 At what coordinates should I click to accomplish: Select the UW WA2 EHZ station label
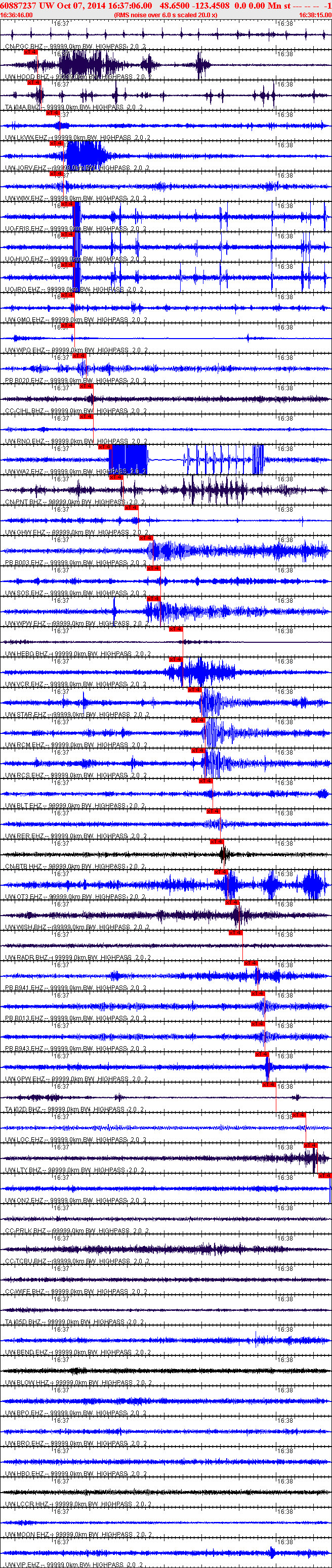[x=75, y=473]
